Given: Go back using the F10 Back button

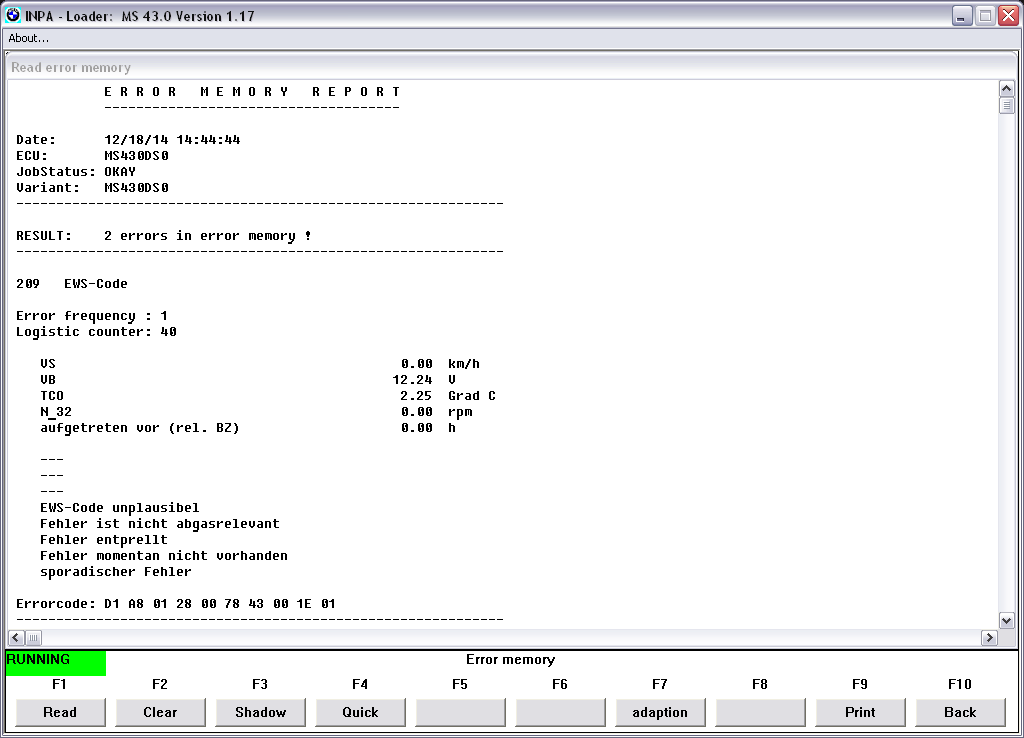Looking at the screenshot, I should [960, 712].
